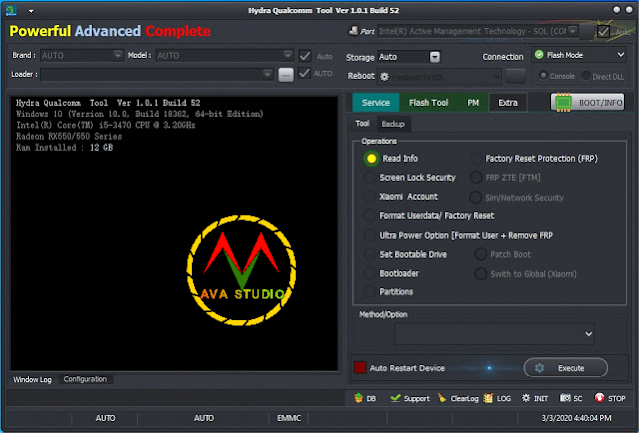The width and height of the screenshot is (640, 434).
Task: Click the ClearLog broom icon
Action: tap(442, 398)
